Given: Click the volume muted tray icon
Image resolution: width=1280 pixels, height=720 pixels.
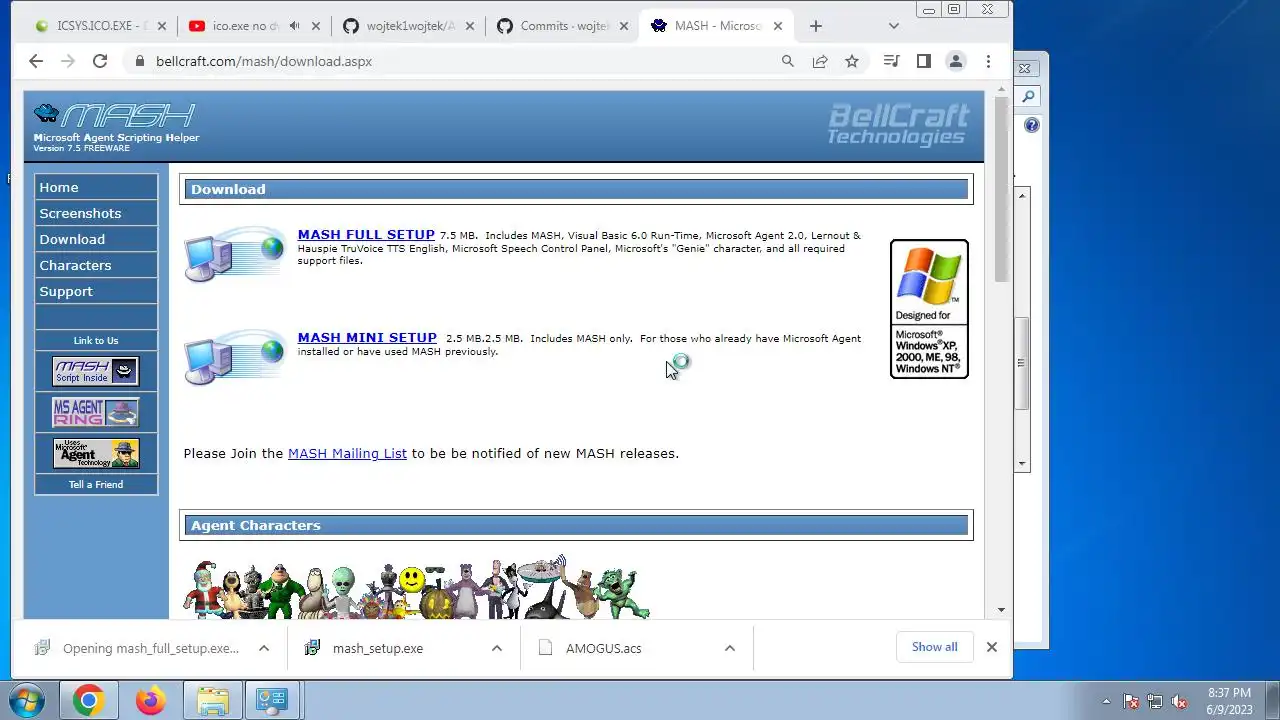Looking at the screenshot, I should point(1180,701).
